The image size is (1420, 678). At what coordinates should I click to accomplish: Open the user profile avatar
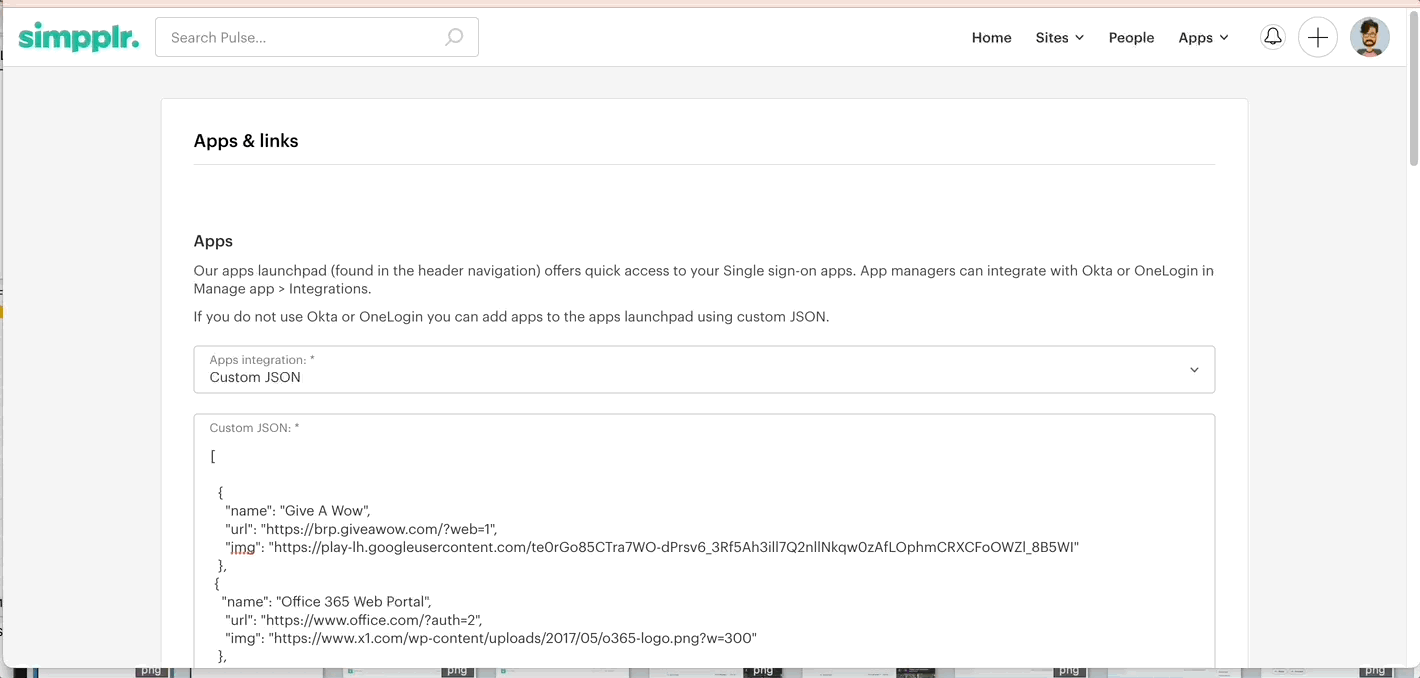point(1370,37)
